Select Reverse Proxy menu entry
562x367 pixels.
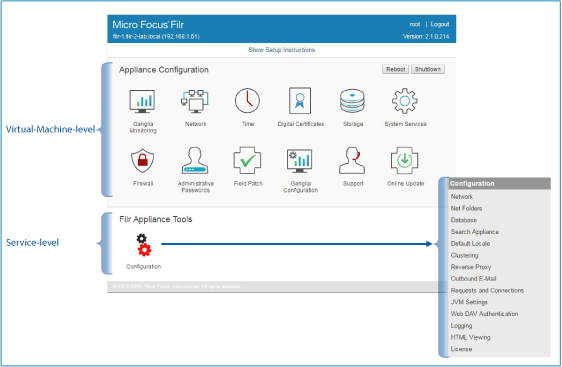471,267
